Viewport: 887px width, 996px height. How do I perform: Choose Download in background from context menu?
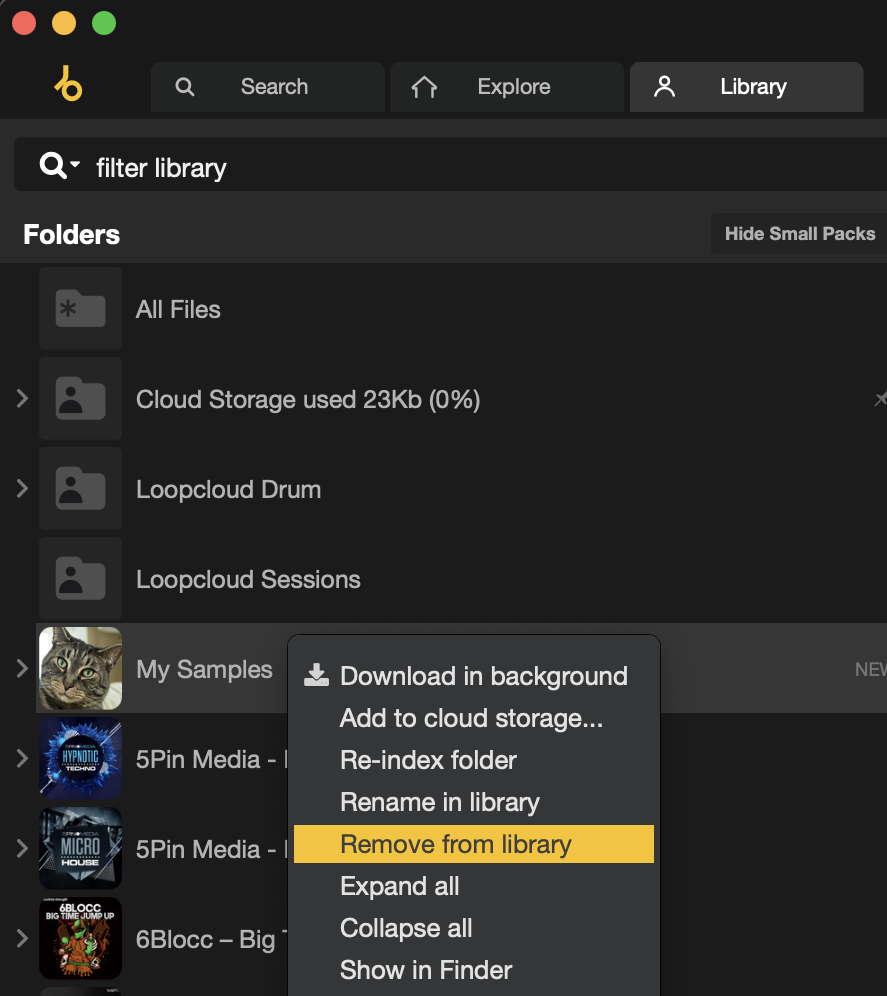click(474, 676)
